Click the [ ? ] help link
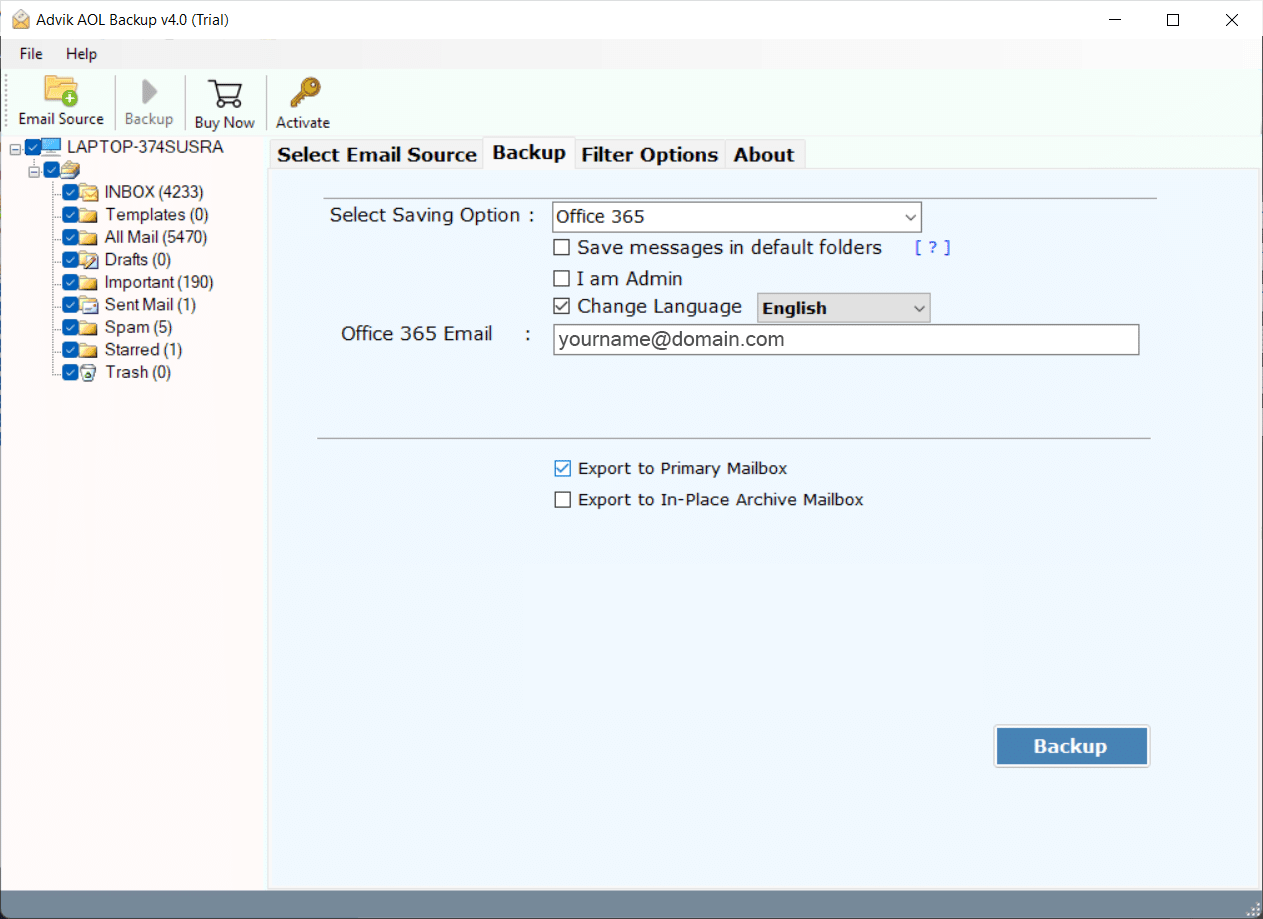1263x919 pixels. coord(932,247)
